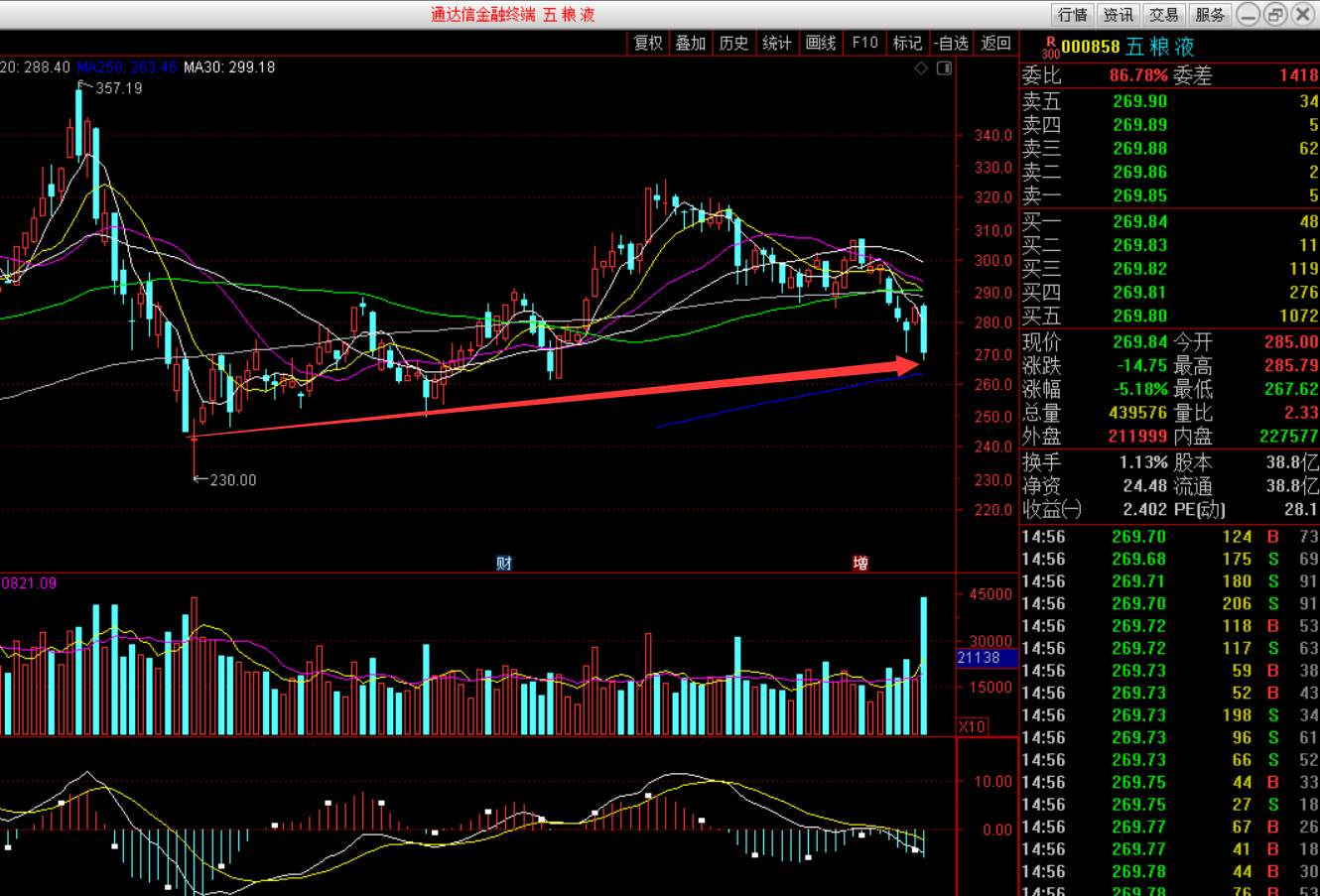Click the 最低 low price 267.62
The image size is (1320, 896).
coord(1291,389)
